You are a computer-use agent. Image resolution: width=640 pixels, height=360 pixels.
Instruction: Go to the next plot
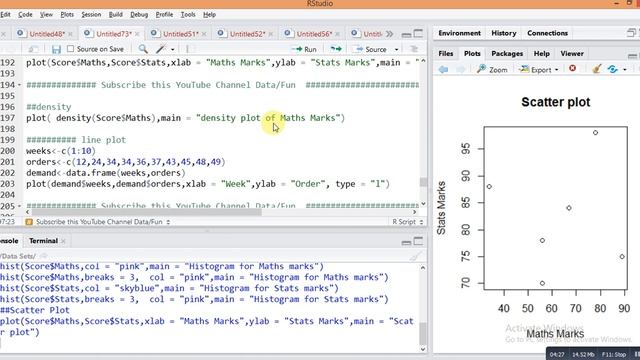pos(461,69)
